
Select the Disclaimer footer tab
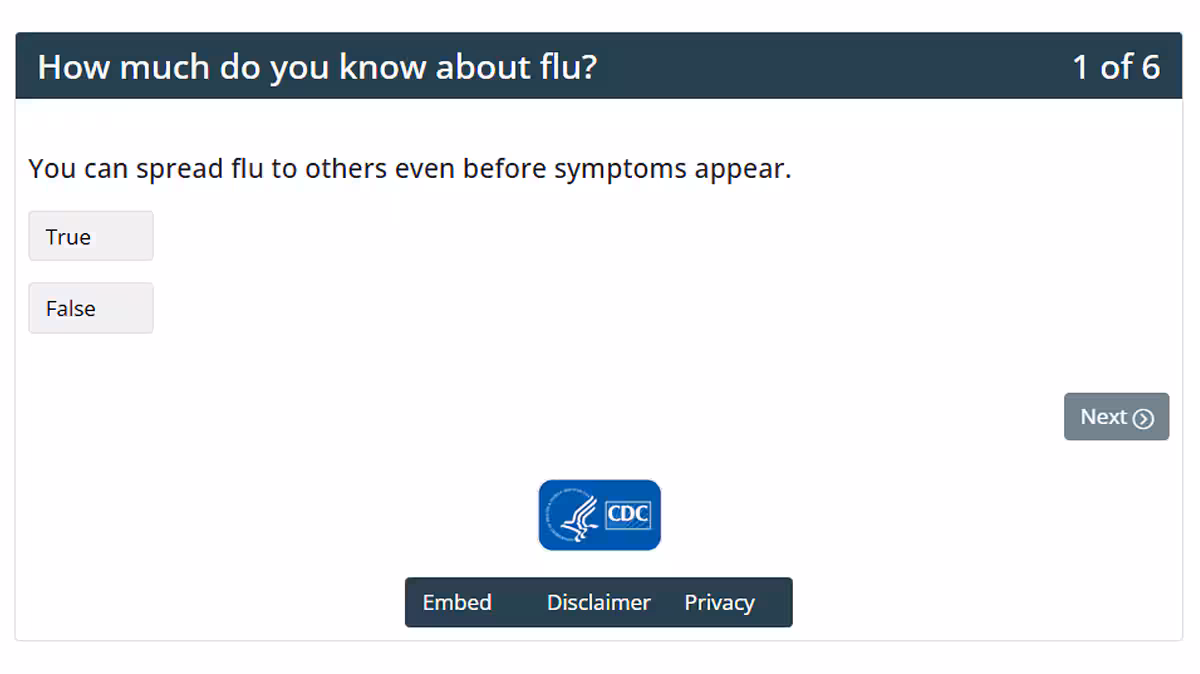point(598,602)
